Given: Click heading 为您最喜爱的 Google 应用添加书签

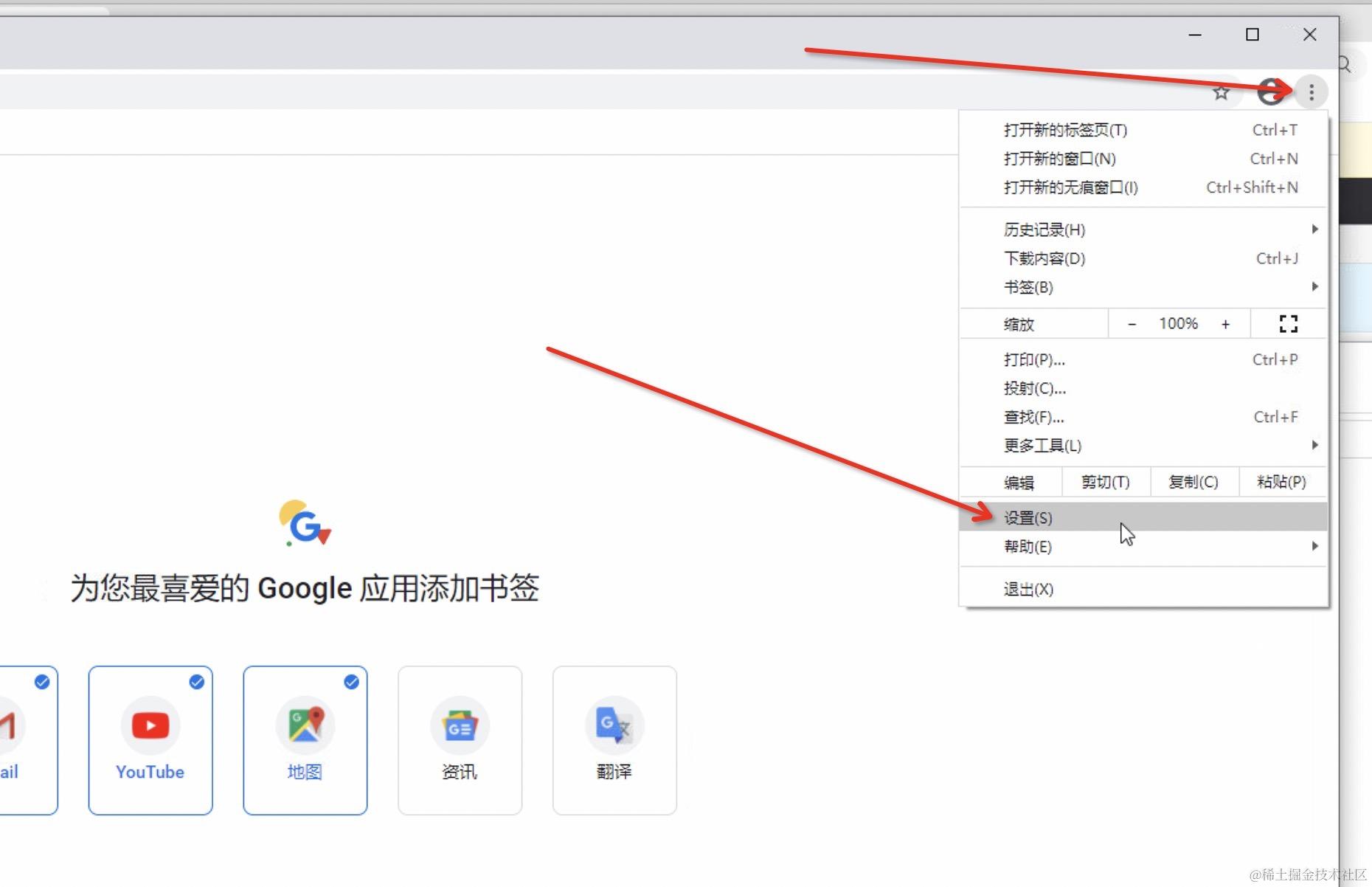Looking at the screenshot, I should pos(305,588).
